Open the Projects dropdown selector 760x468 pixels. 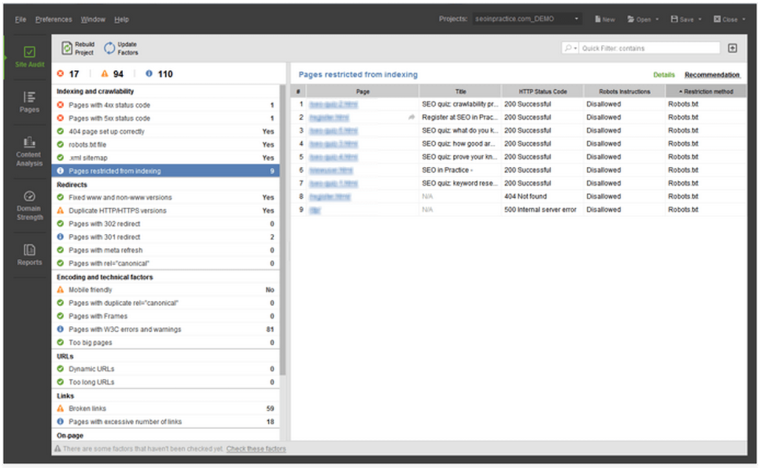pos(527,19)
